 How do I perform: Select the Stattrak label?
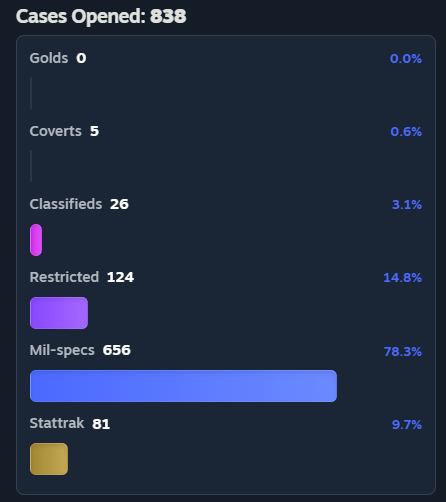[57, 423]
